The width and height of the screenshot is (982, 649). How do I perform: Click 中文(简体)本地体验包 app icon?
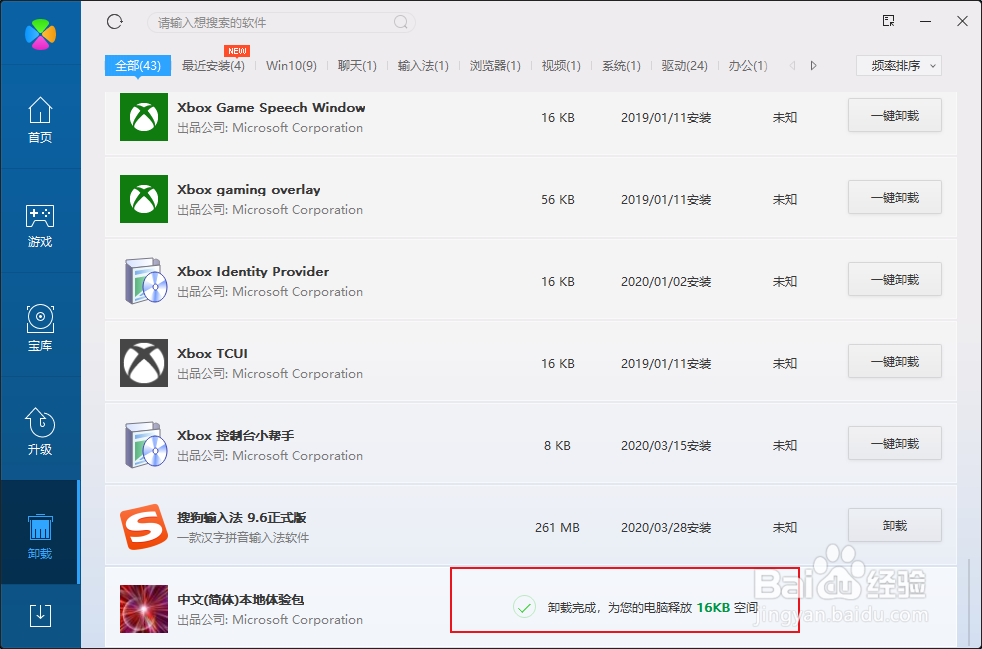[x=144, y=609]
